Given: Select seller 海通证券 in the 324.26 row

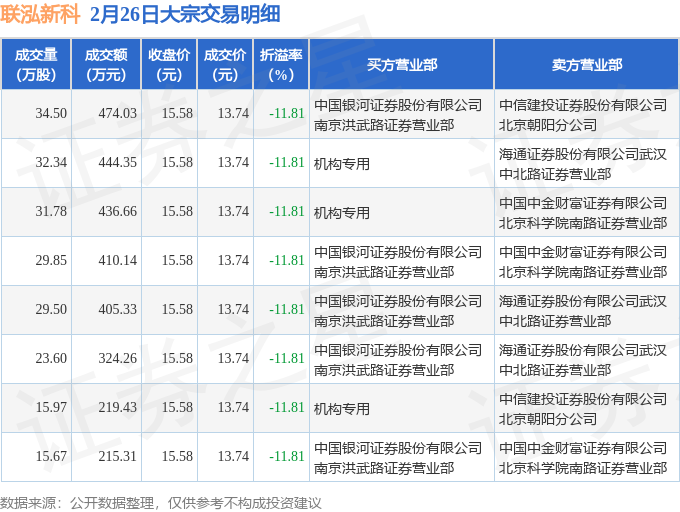Looking at the screenshot, I should point(583,360).
